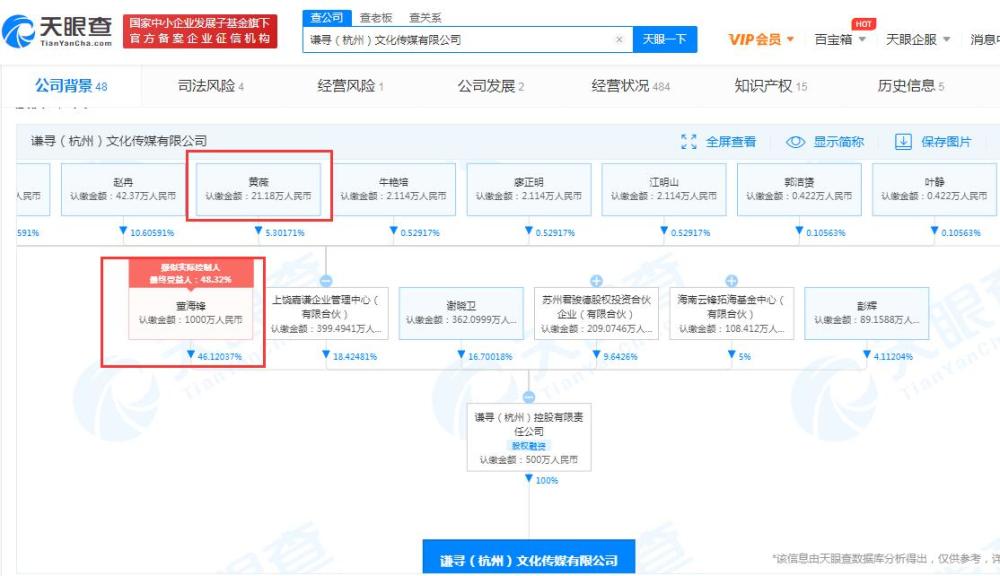Select the 苏州君骏德股权投资合伙企业 card
The width and height of the screenshot is (1000, 576).
[596, 313]
